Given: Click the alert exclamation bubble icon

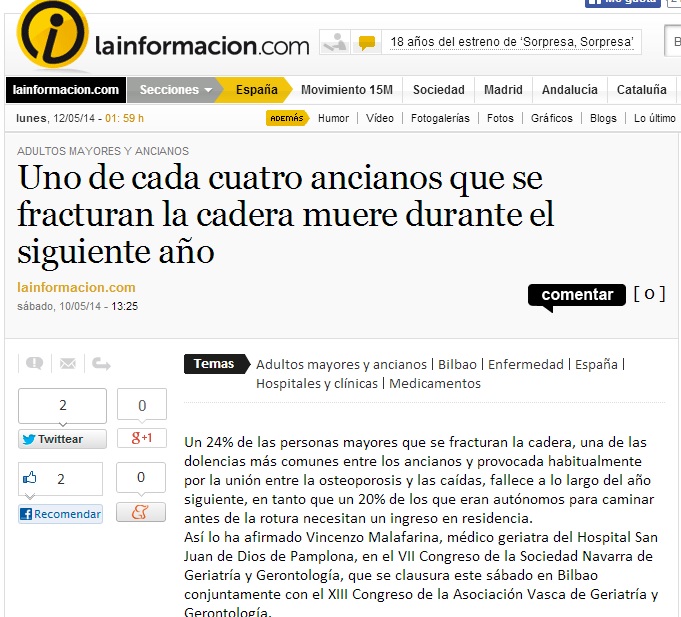Looking at the screenshot, I should [34, 363].
